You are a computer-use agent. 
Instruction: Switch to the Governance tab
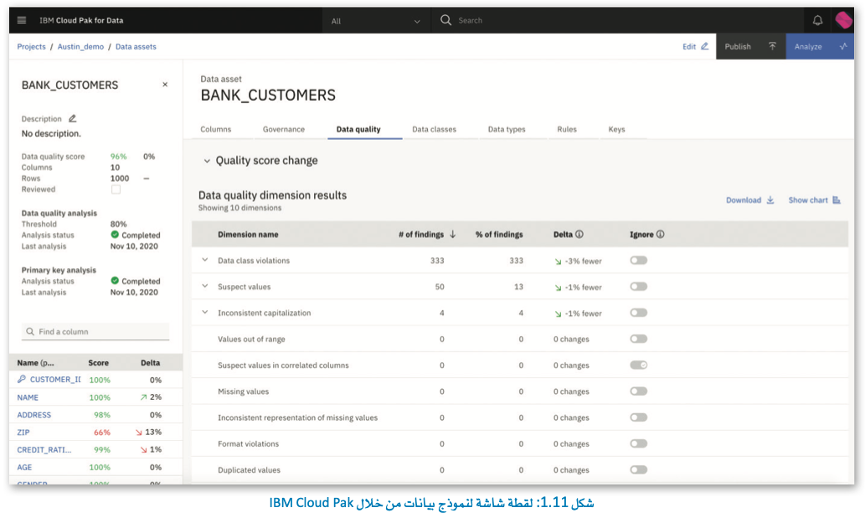(283, 129)
